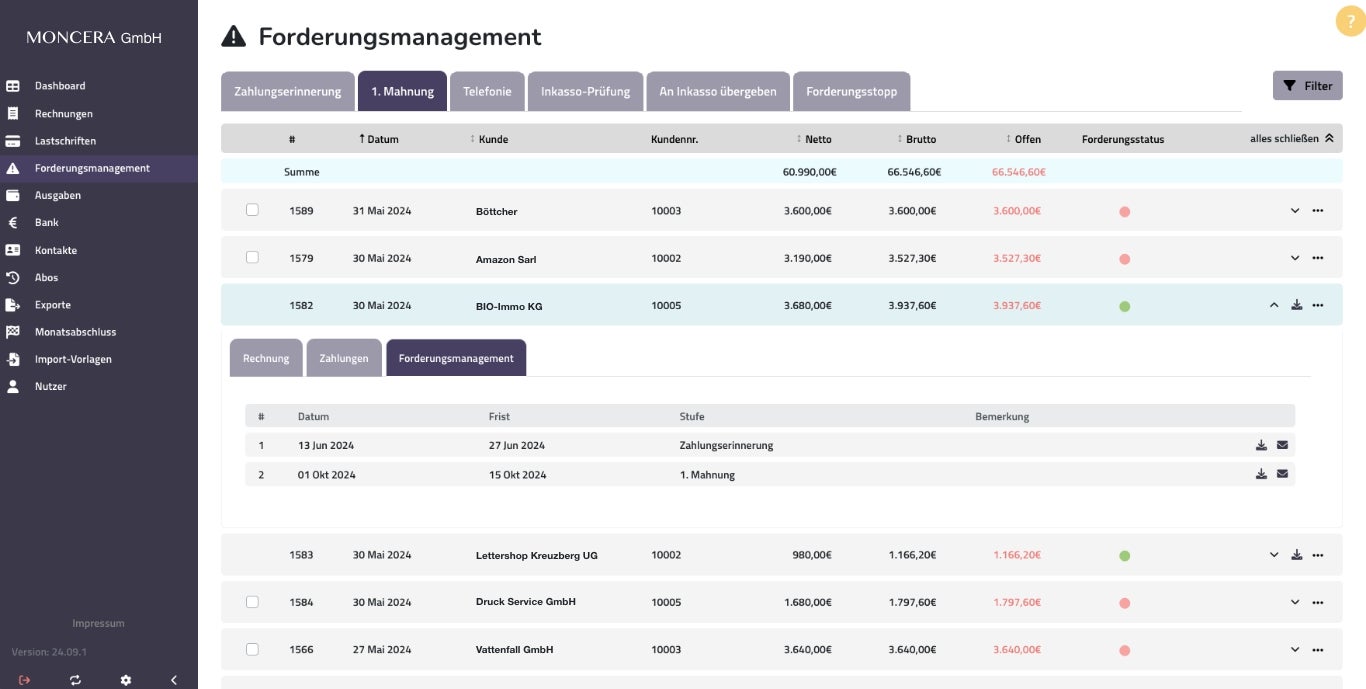Download the 1. Mahnung document in the detail row
This screenshot has height=689, width=1366.
[1261, 474]
